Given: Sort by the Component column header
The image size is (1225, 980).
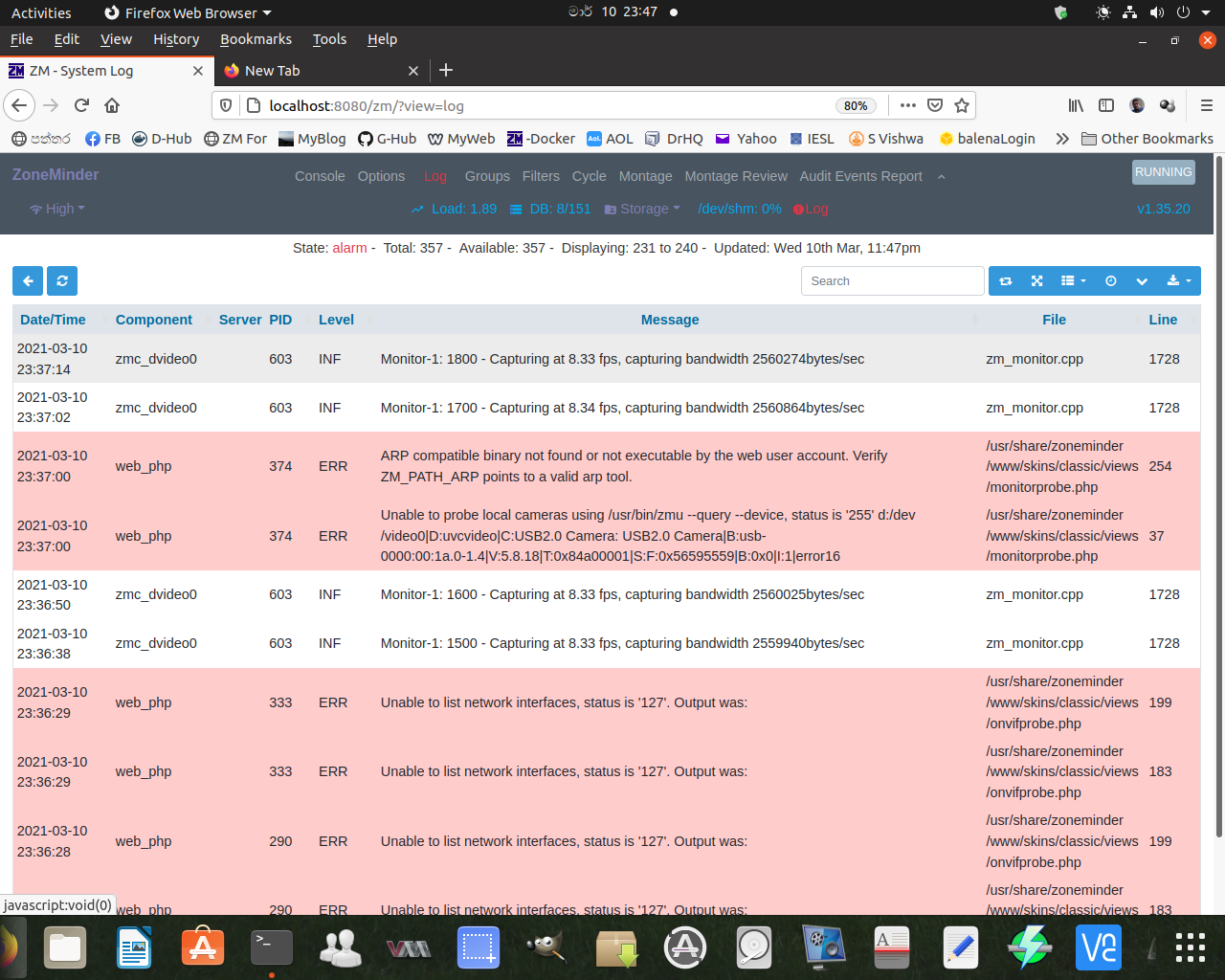Looking at the screenshot, I should point(153,320).
